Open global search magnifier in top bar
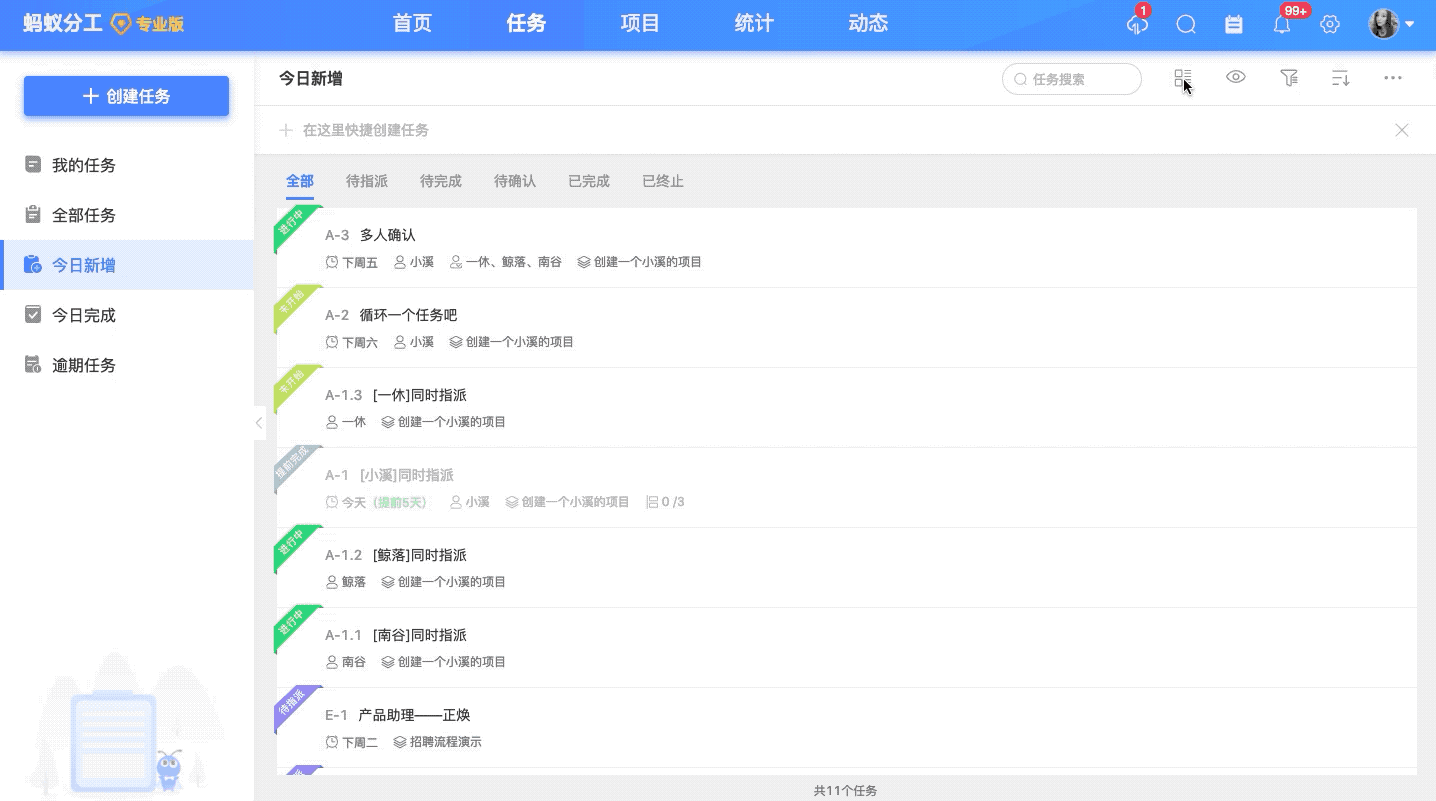1436x801 pixels. coord(1186,25)
